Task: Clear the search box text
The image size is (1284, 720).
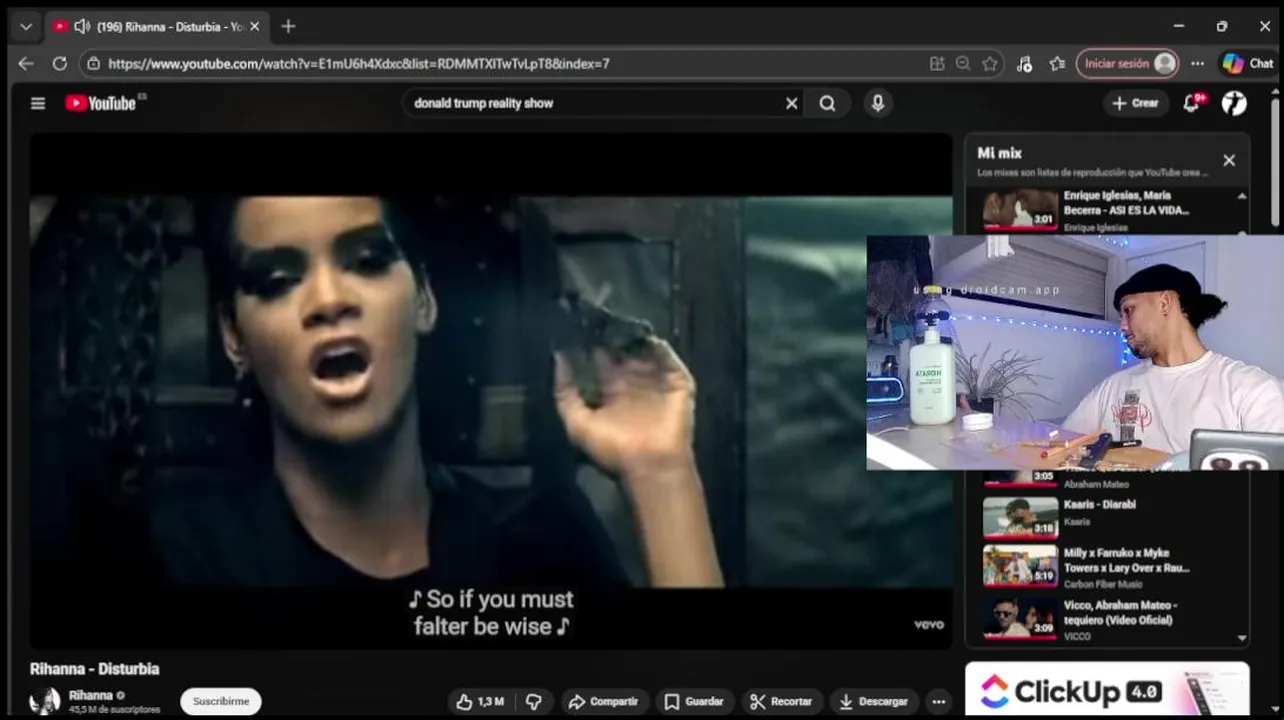Action: click(791, 103)
